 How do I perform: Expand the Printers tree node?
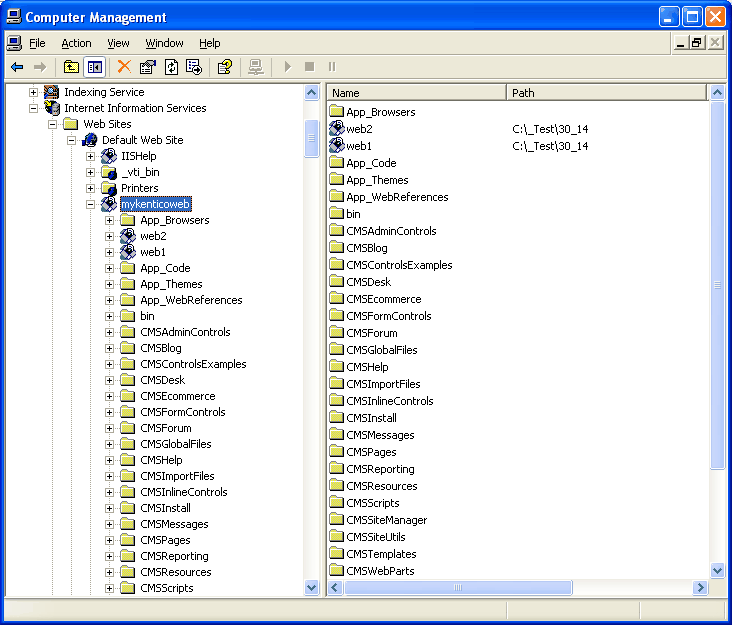tap(91, 188)
